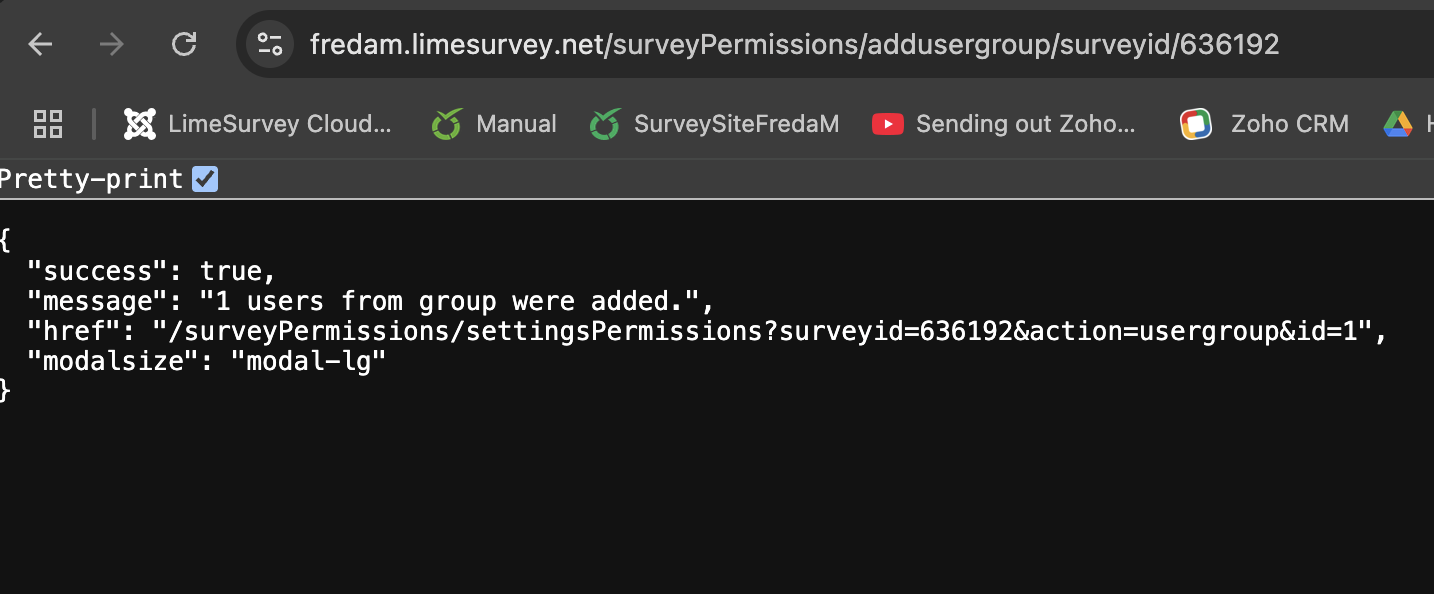Click the browser back arrow
This screenshot has height=594, width=1434.
point(40,44)
